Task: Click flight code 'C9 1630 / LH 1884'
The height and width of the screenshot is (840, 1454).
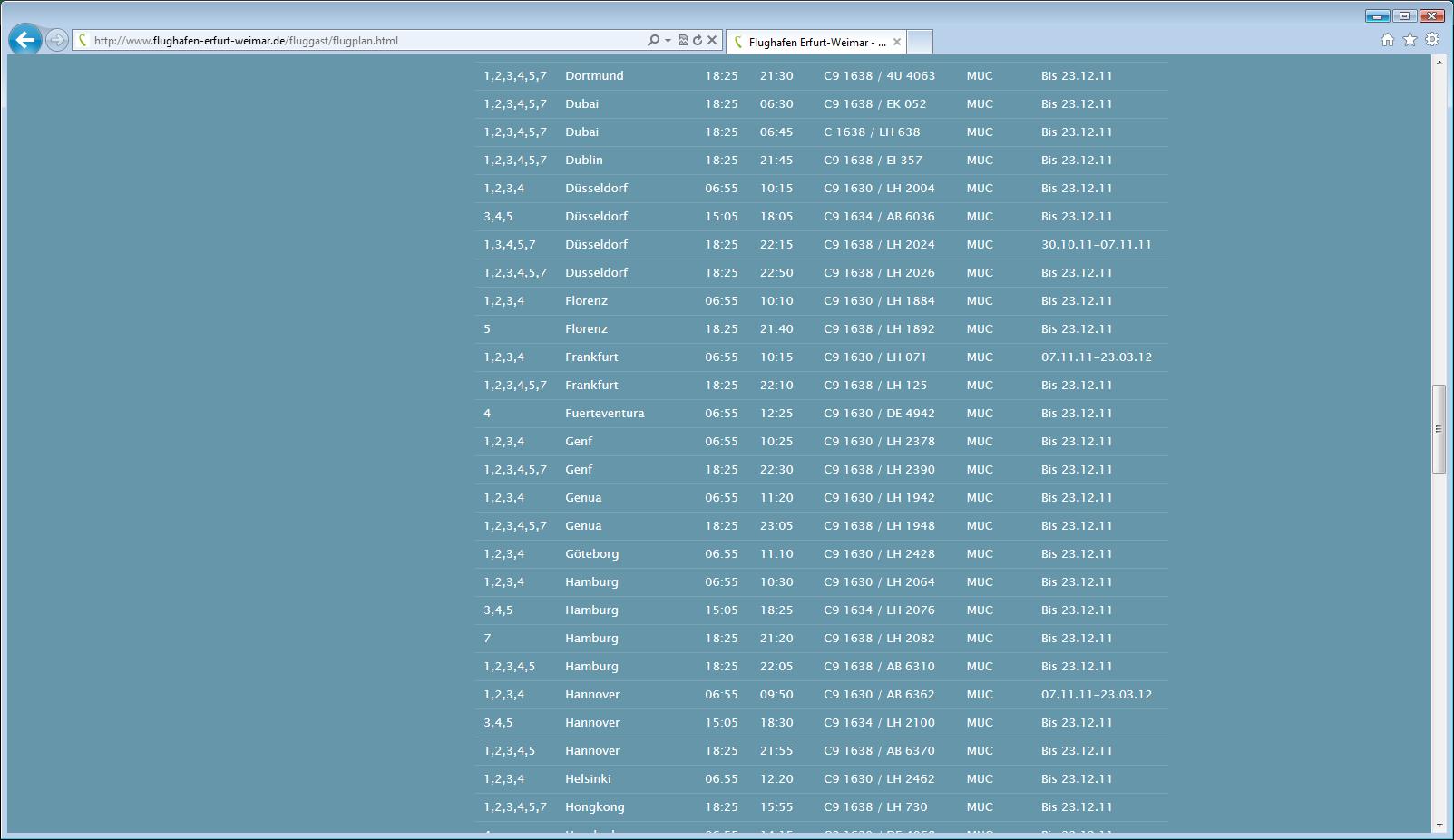Action: tap(879, 301)
